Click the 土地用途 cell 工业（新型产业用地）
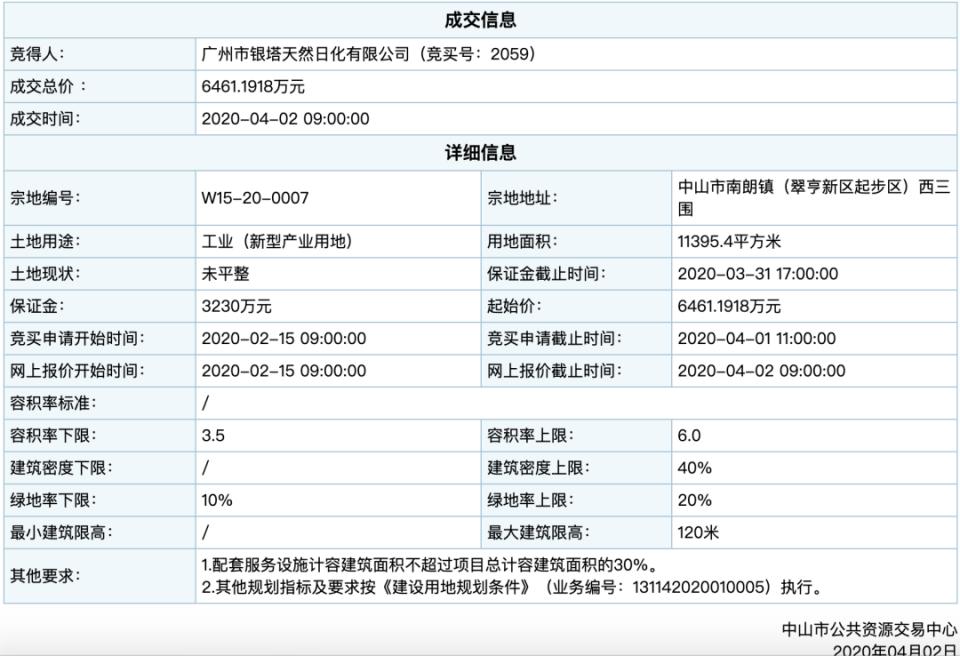The width and height of the screenshot is (960, 656). [x=280, y=240]
